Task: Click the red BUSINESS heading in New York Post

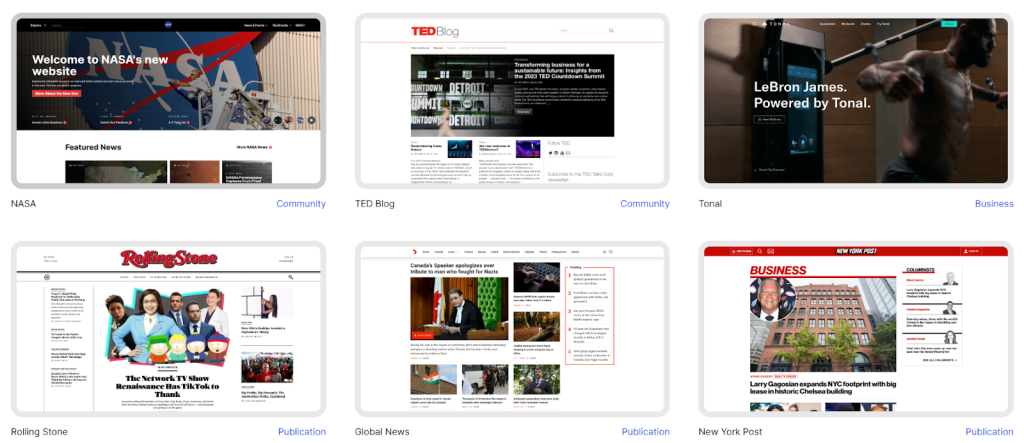Action: (778, 271)
